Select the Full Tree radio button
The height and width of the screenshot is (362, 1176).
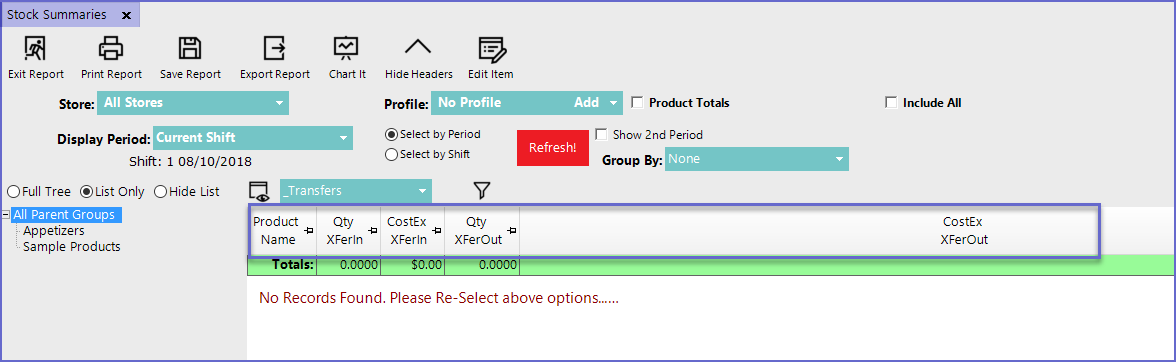pos(13,192)
